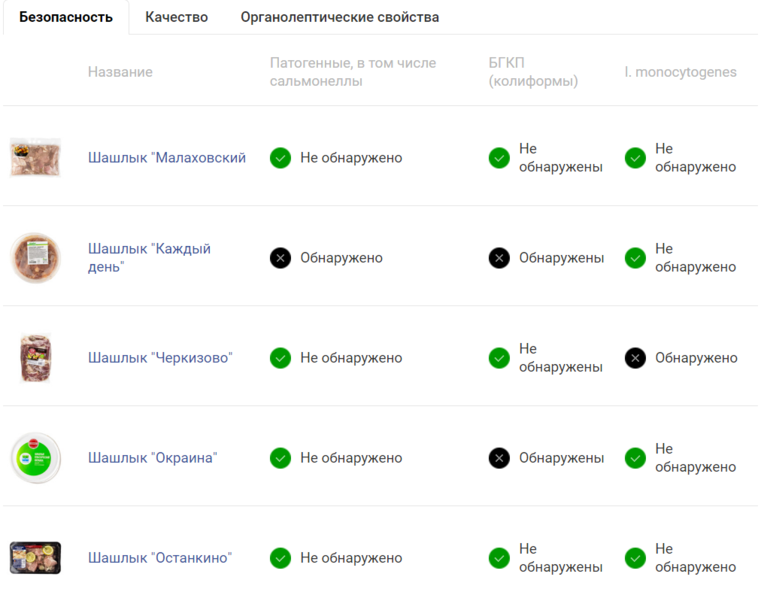
Task: Switch to the Качество tab
Action: 176,17
